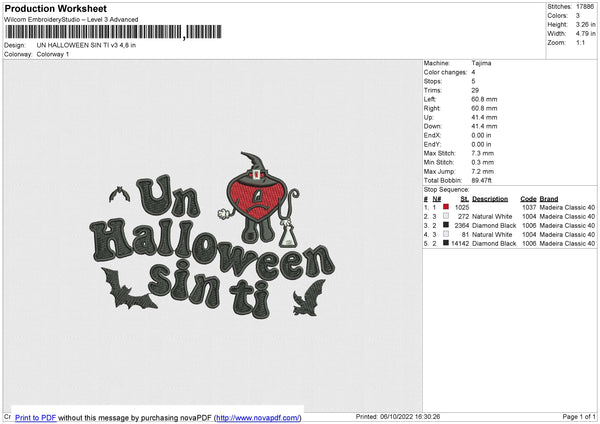Select 'Wilcom EmbroideryStudio – Level 3 Advanced' text

click(71, 20)
